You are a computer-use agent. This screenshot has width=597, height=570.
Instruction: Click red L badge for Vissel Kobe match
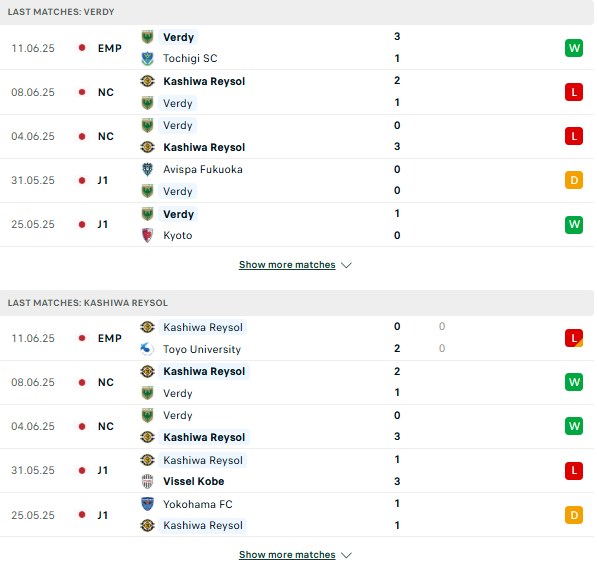coord(574,471)
